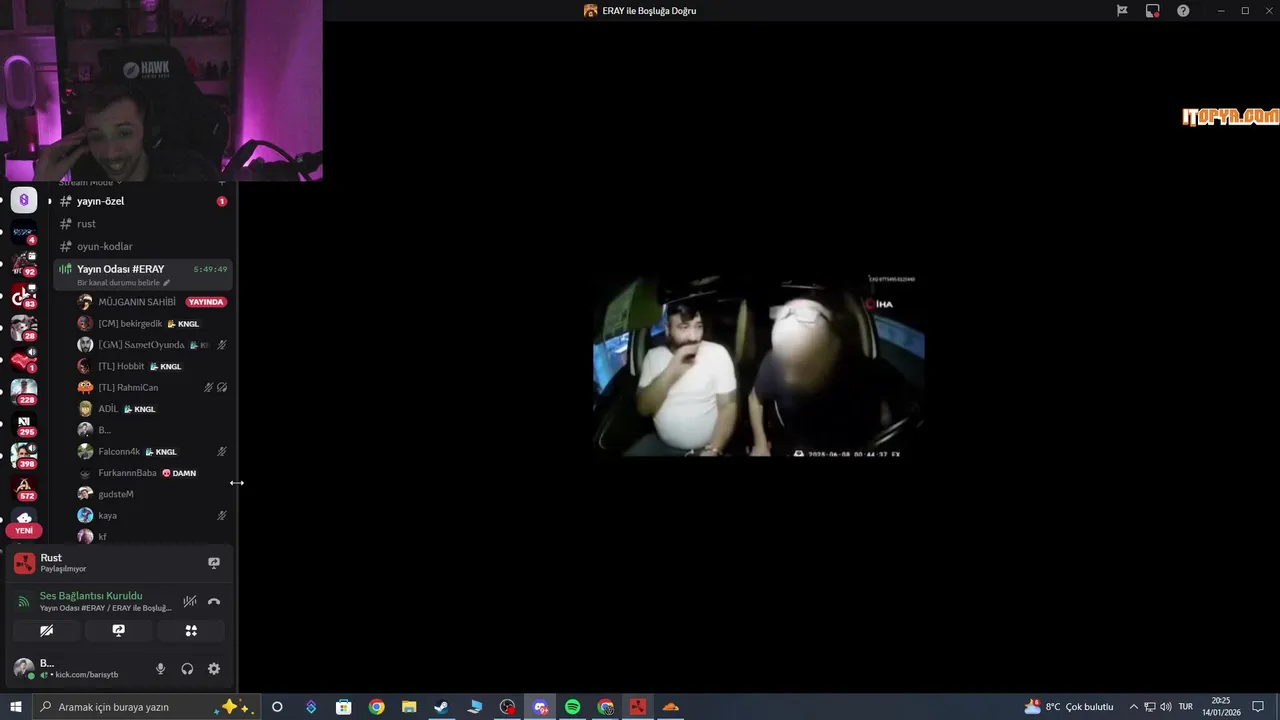Disconnect from the voice channel

coord(214,602)
